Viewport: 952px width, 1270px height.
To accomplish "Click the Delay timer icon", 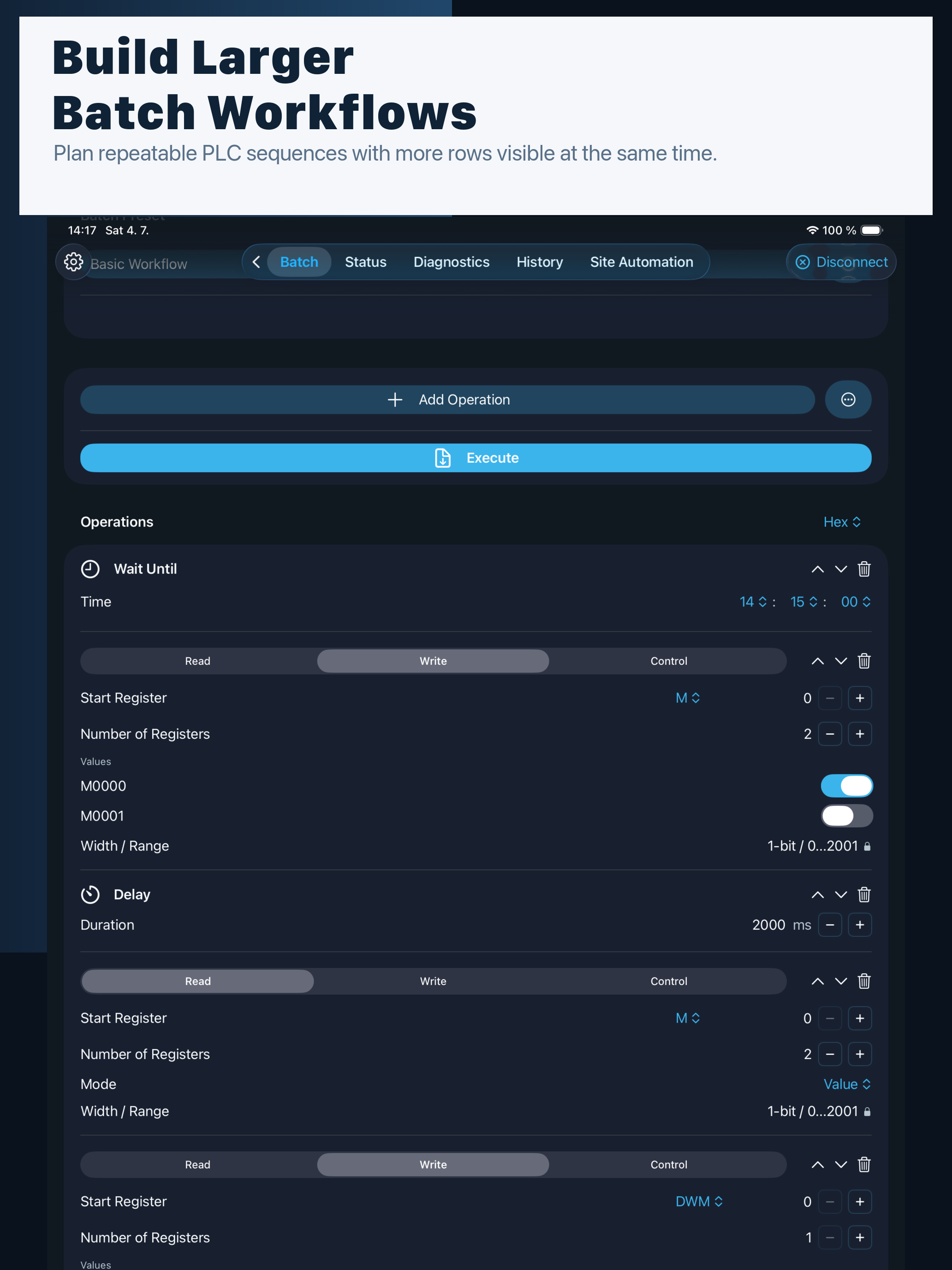I will [90, 894].
